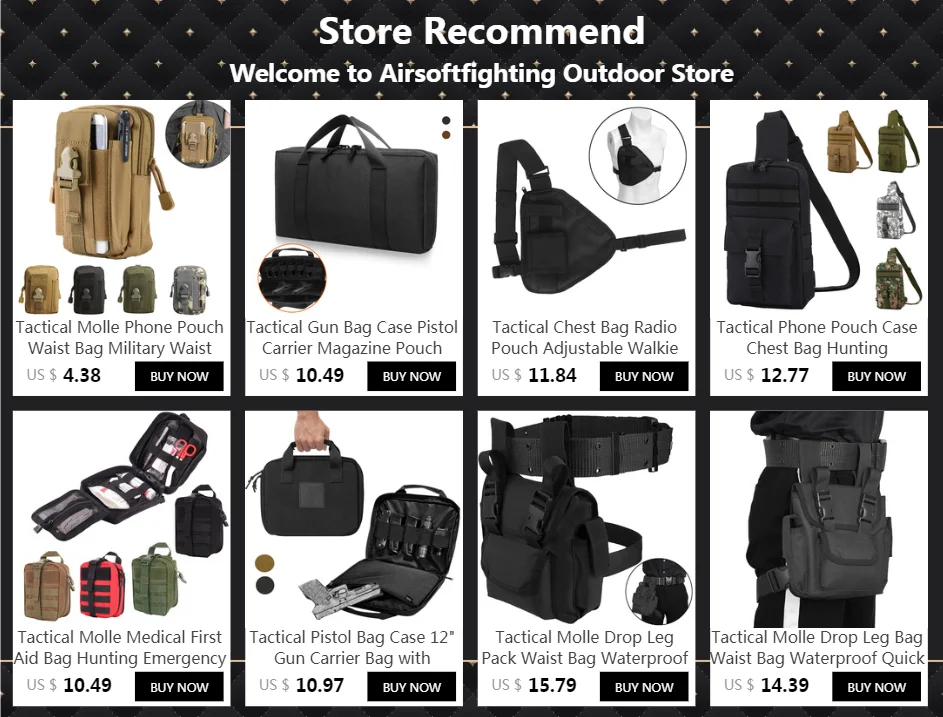The image size is (943, 717).
Task: Select the green medical first aid bag thumbnail
Action: (157, 581)
